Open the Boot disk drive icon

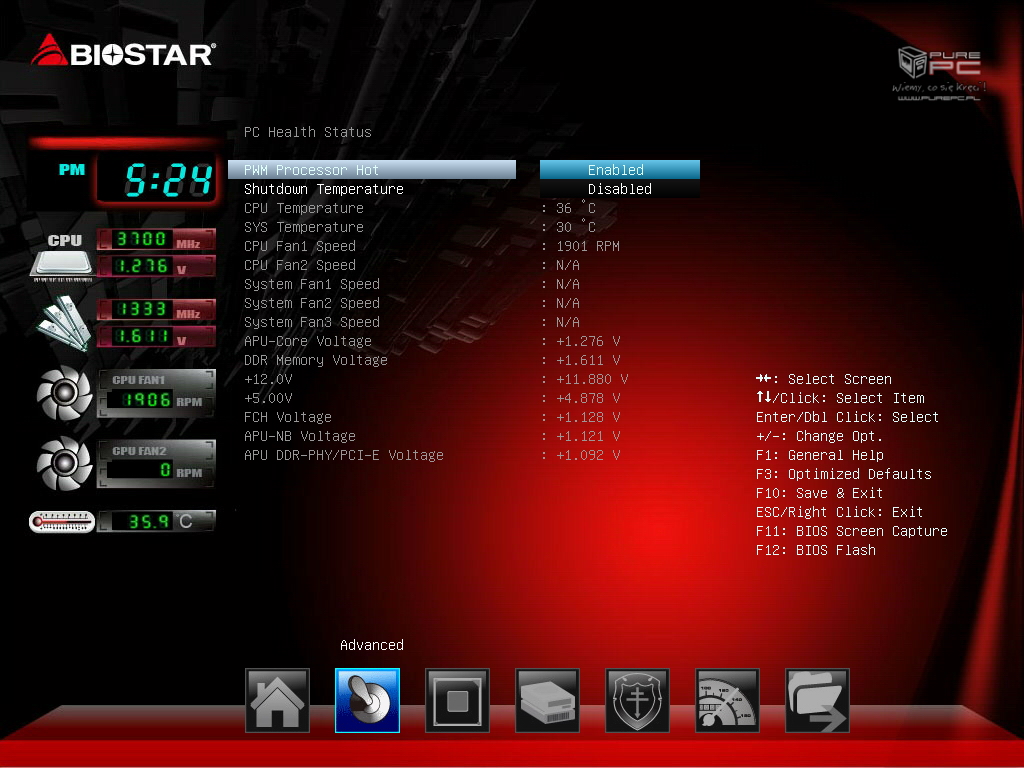(x=547, y=700)
